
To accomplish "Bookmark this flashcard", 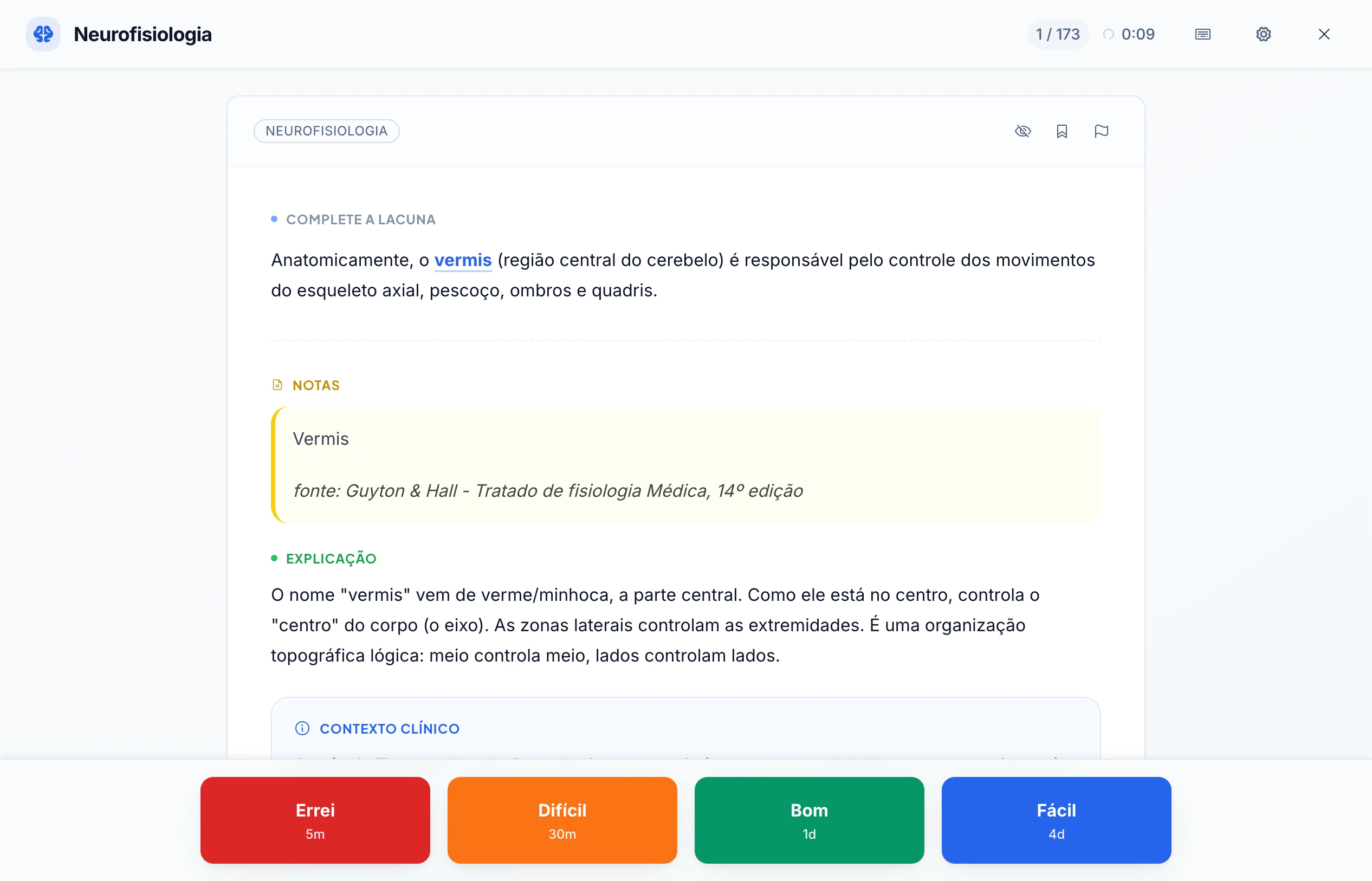I will (x=1063, y=131).
